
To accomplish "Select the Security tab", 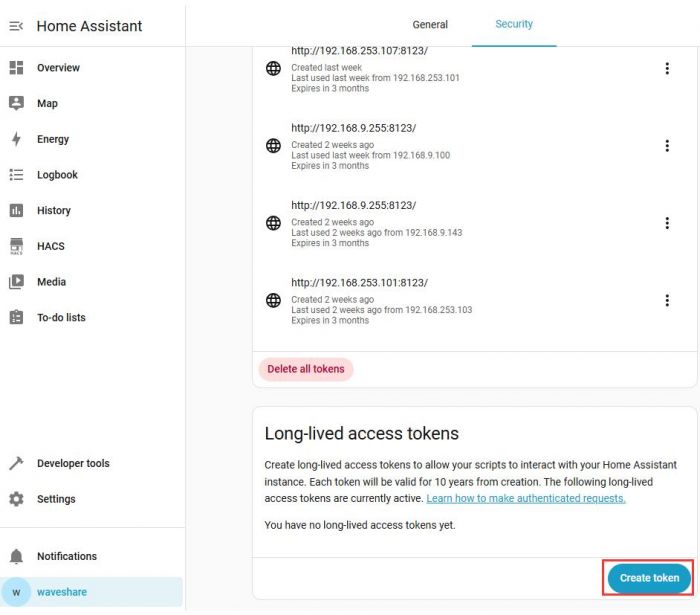I will coord(514,24).
